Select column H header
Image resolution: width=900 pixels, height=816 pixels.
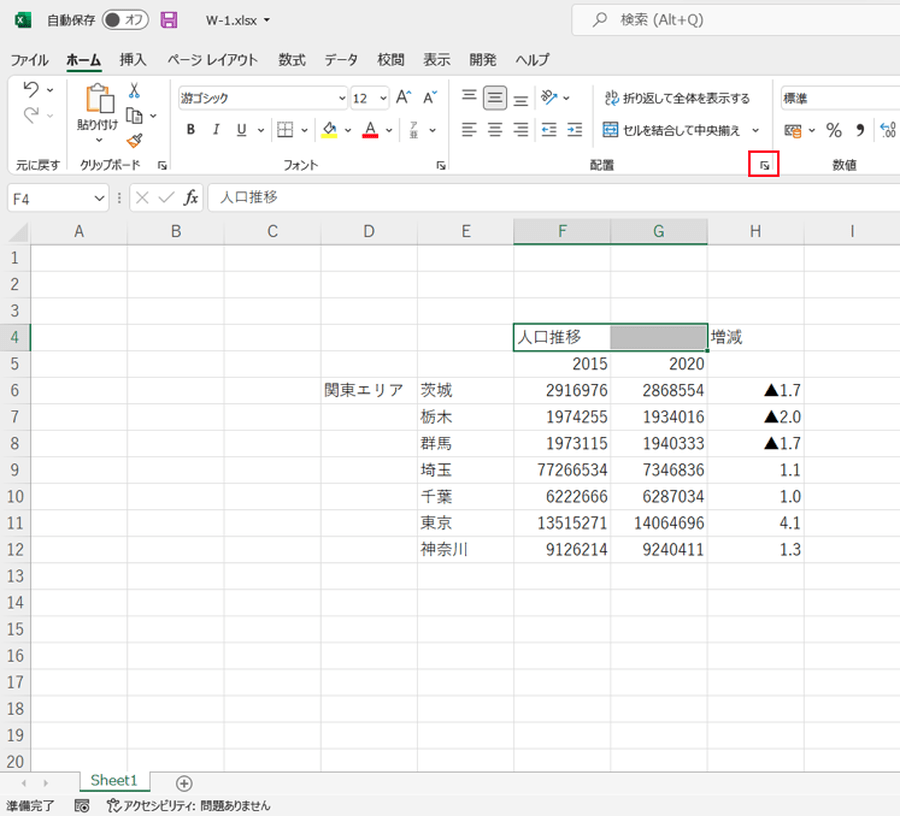pyautogui.click(x=755, y=231)
